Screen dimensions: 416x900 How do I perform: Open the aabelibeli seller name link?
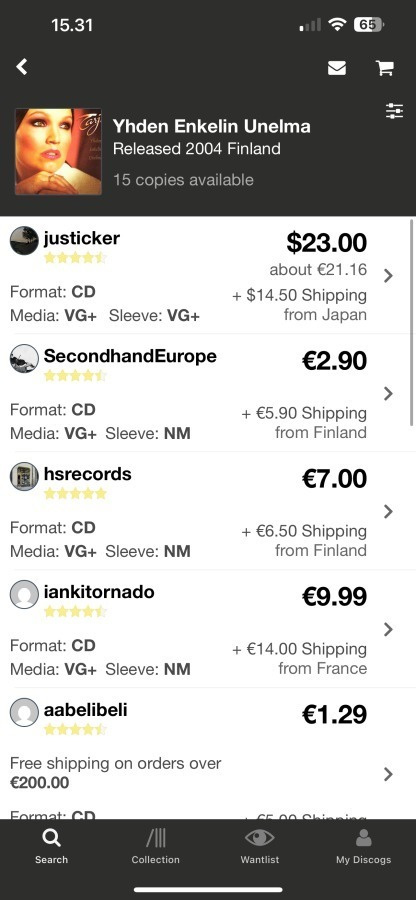pos(85,710)
